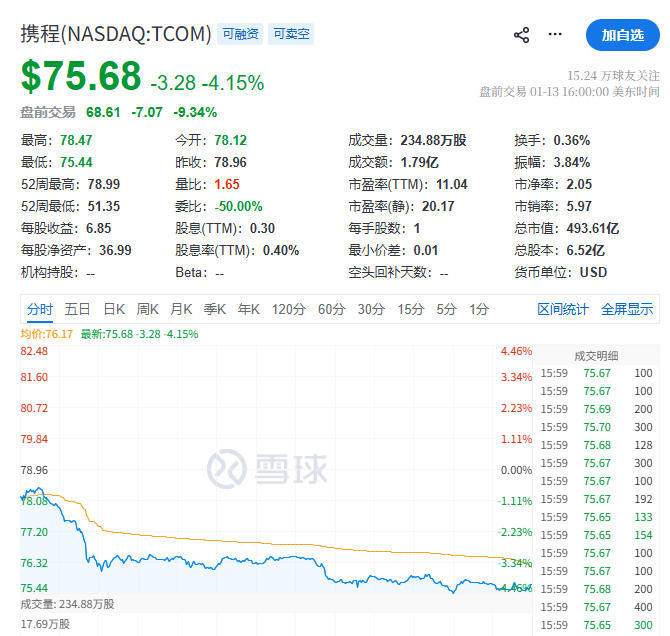Click the 加自选 button

point(623,35)
